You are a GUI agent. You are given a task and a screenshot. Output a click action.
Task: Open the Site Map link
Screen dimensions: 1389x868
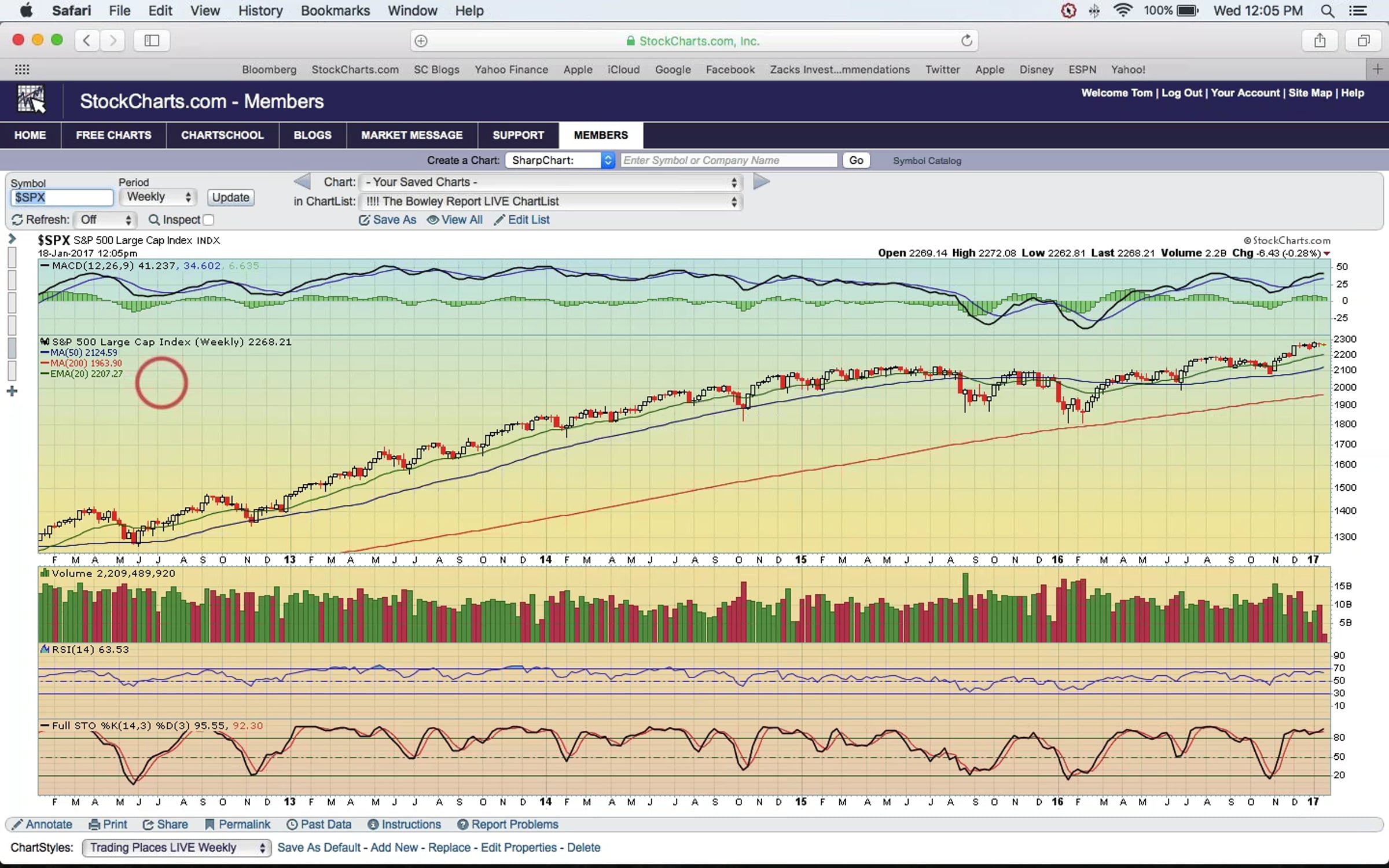point(1310,93)
